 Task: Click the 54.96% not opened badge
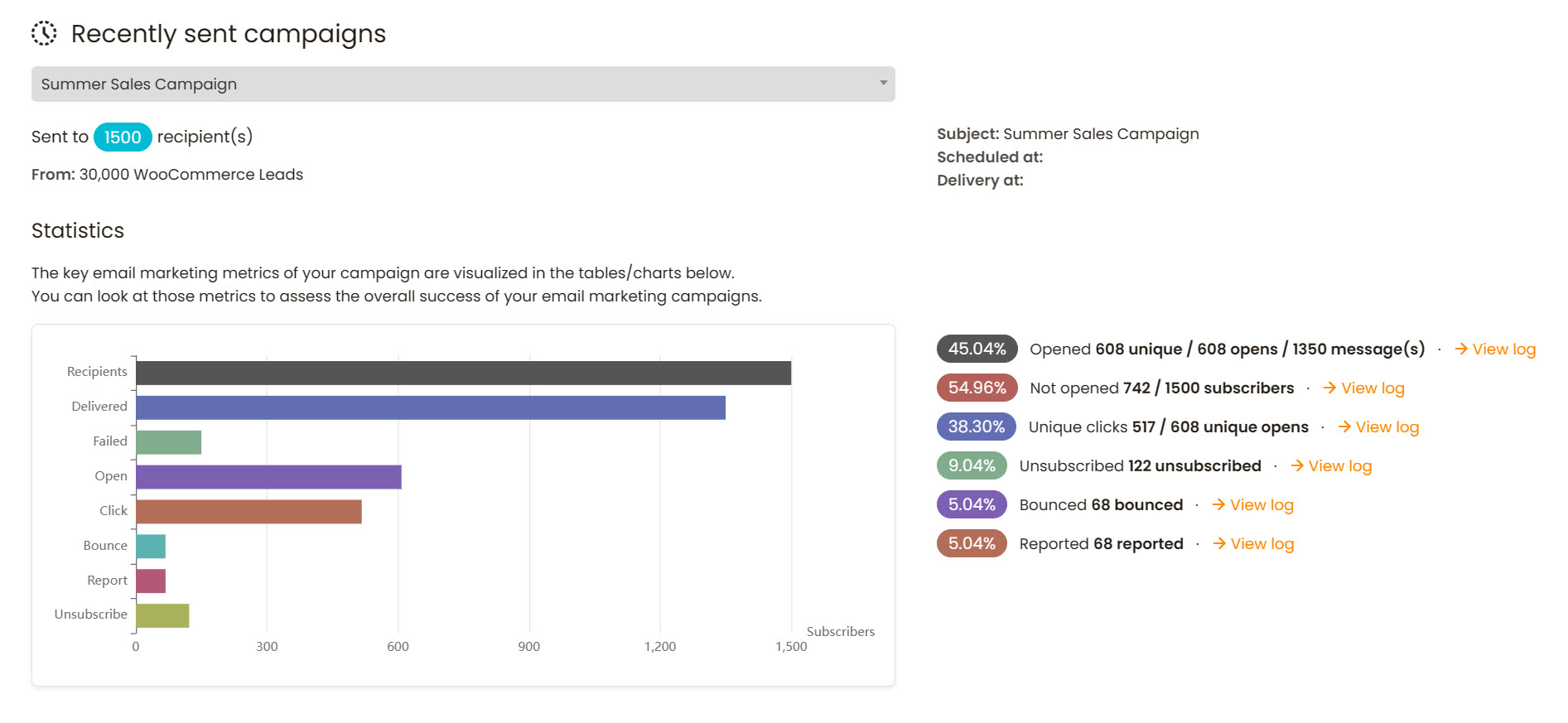977,388
